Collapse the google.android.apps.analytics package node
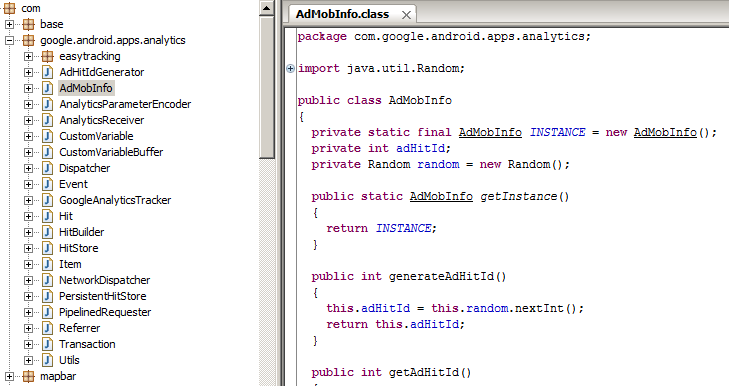The height and width of the screenshot is (386, 729). (x=9, y=40)
